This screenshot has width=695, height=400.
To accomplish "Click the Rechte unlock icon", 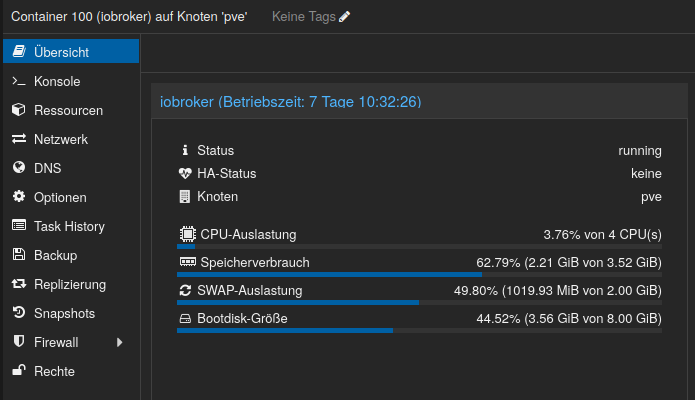I will click(x=18, y=371).
